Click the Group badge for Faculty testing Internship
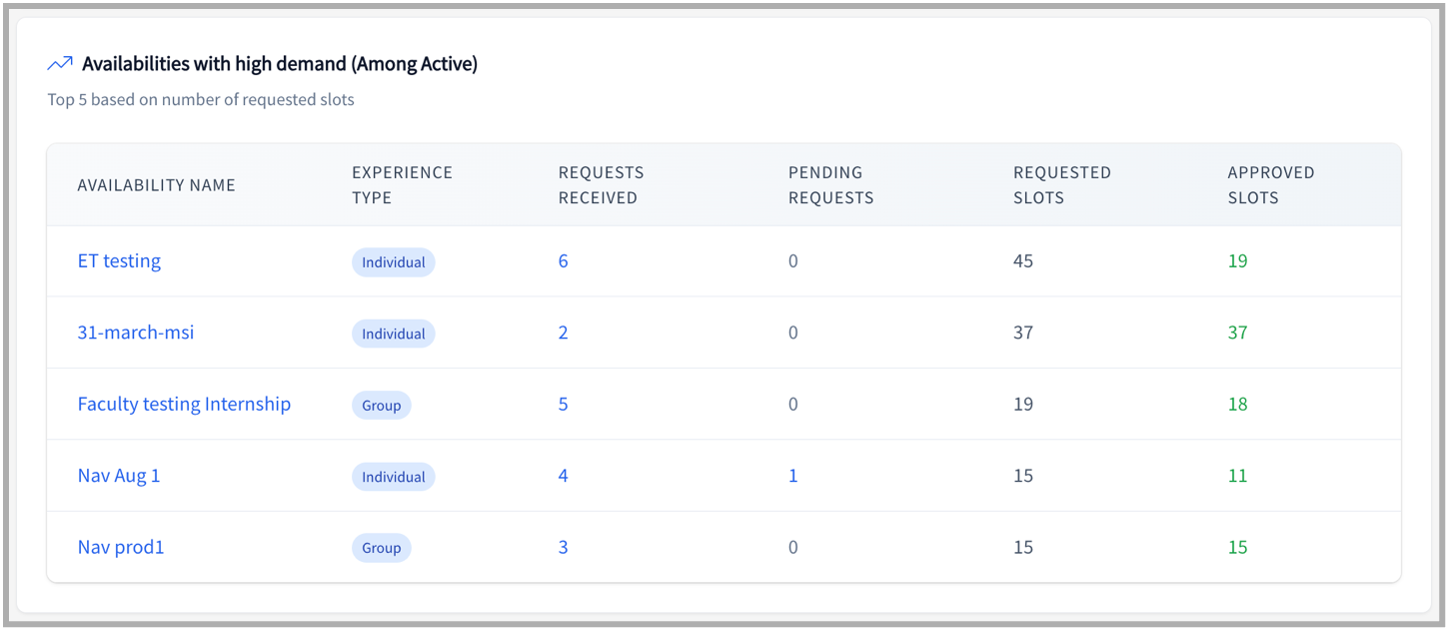Image resolution: width=1451 pixels, height=632 pixels. click(381, 405)
